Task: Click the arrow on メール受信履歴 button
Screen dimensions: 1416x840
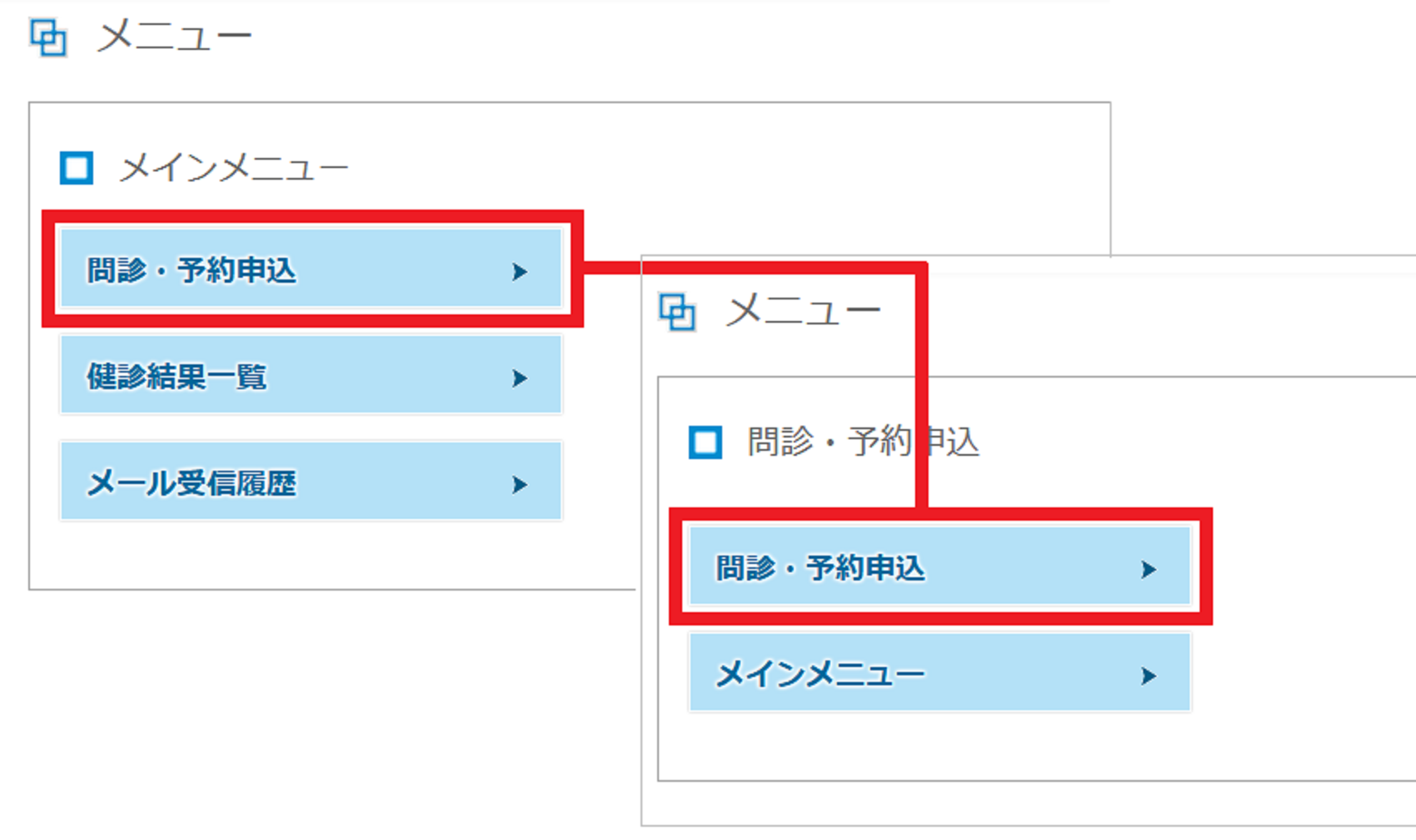Action: (520, 485)
